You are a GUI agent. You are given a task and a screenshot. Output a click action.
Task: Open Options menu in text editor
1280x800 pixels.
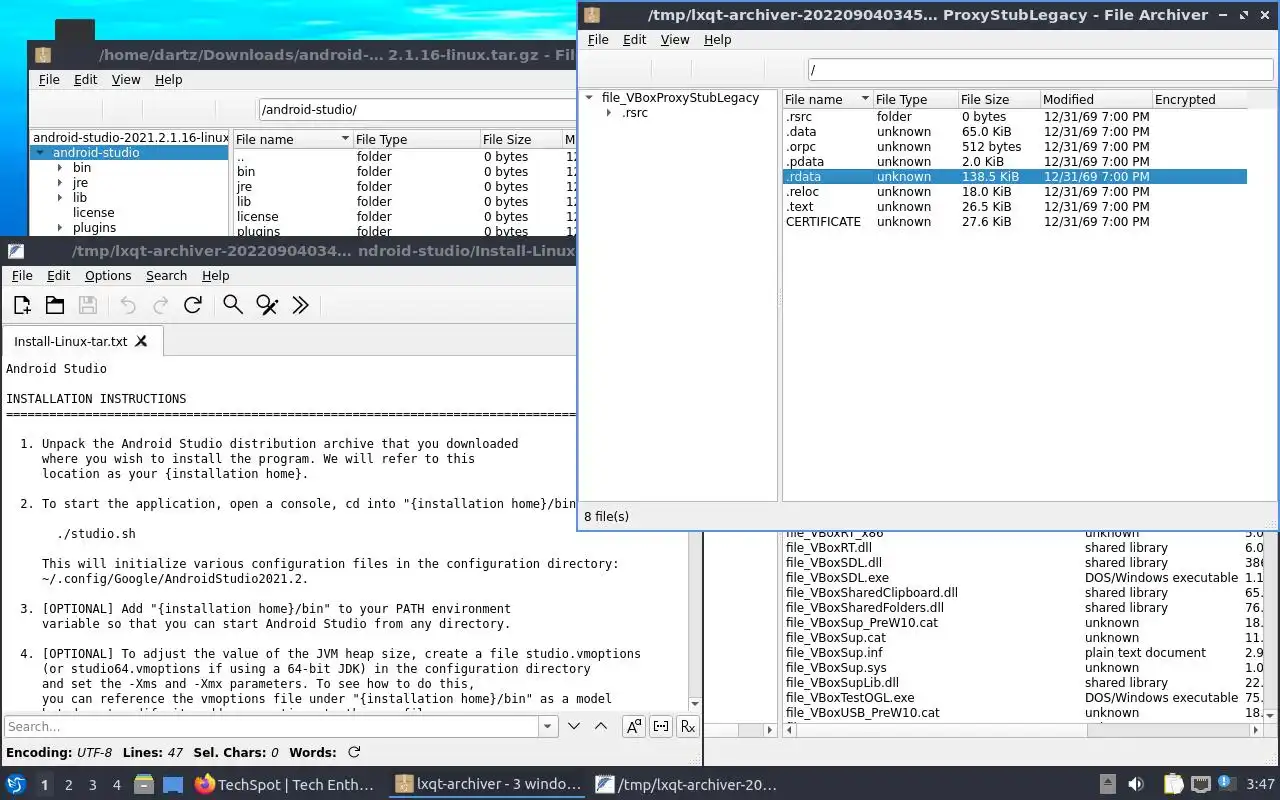108,276
